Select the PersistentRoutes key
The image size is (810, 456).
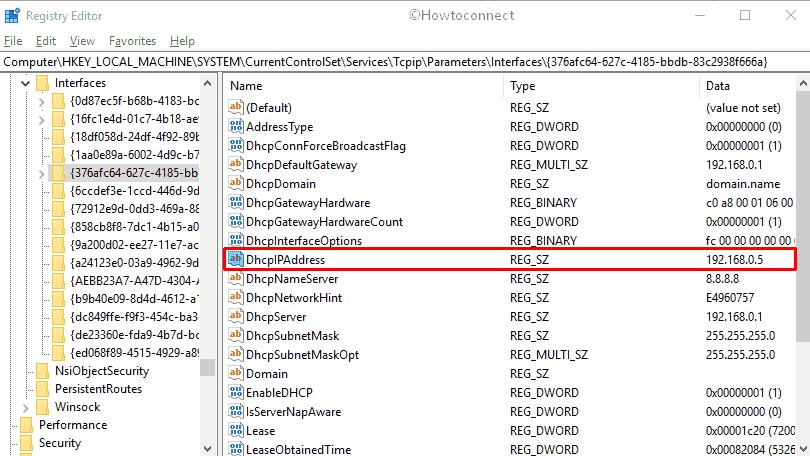(98, 389)
